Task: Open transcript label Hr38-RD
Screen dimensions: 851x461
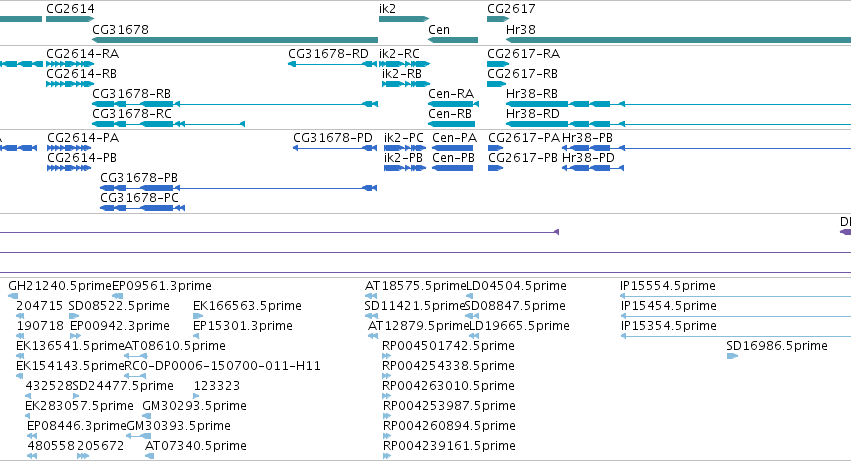Action: (533, 114)
